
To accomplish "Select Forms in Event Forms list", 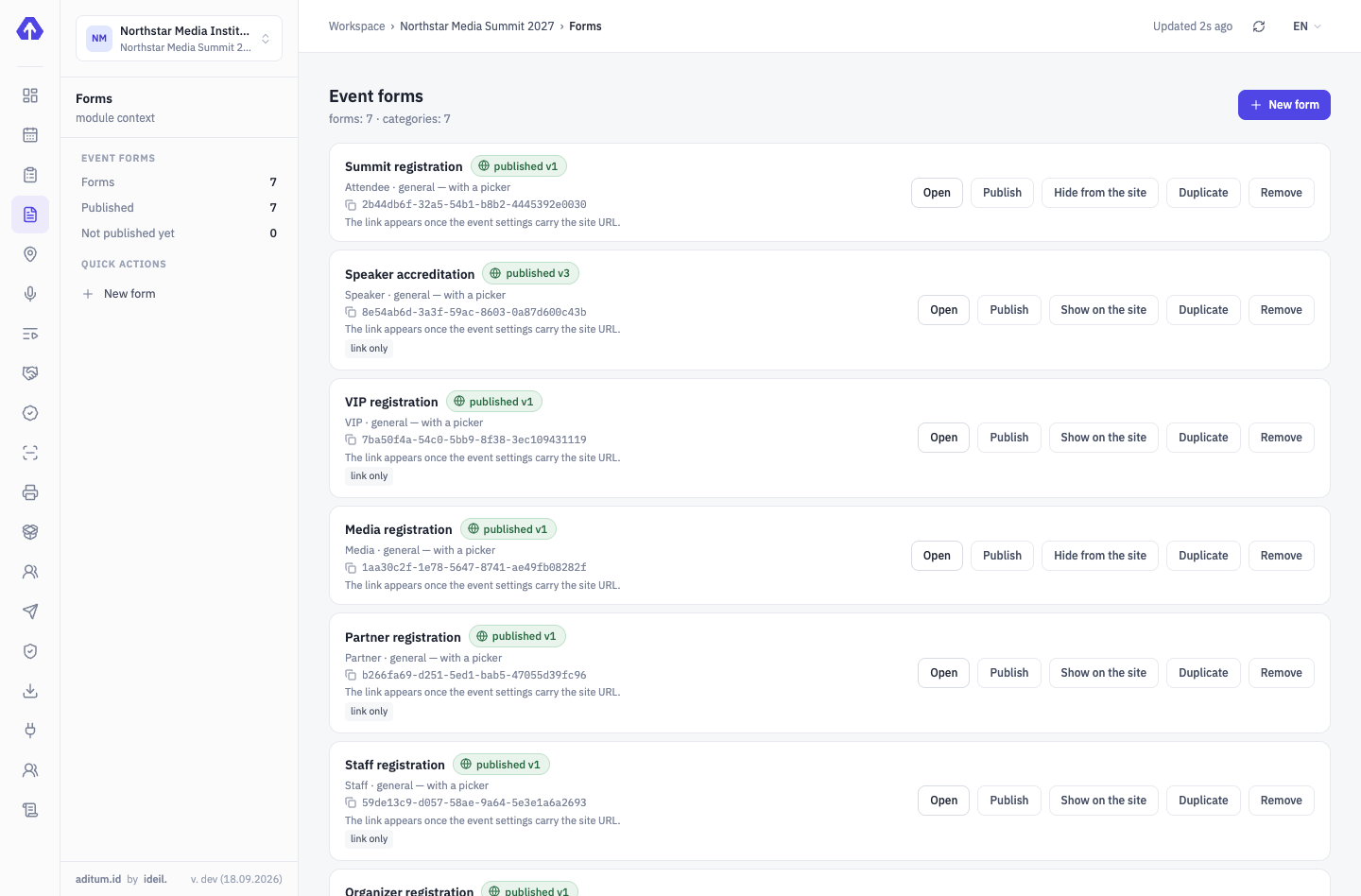I will [179, 182].
